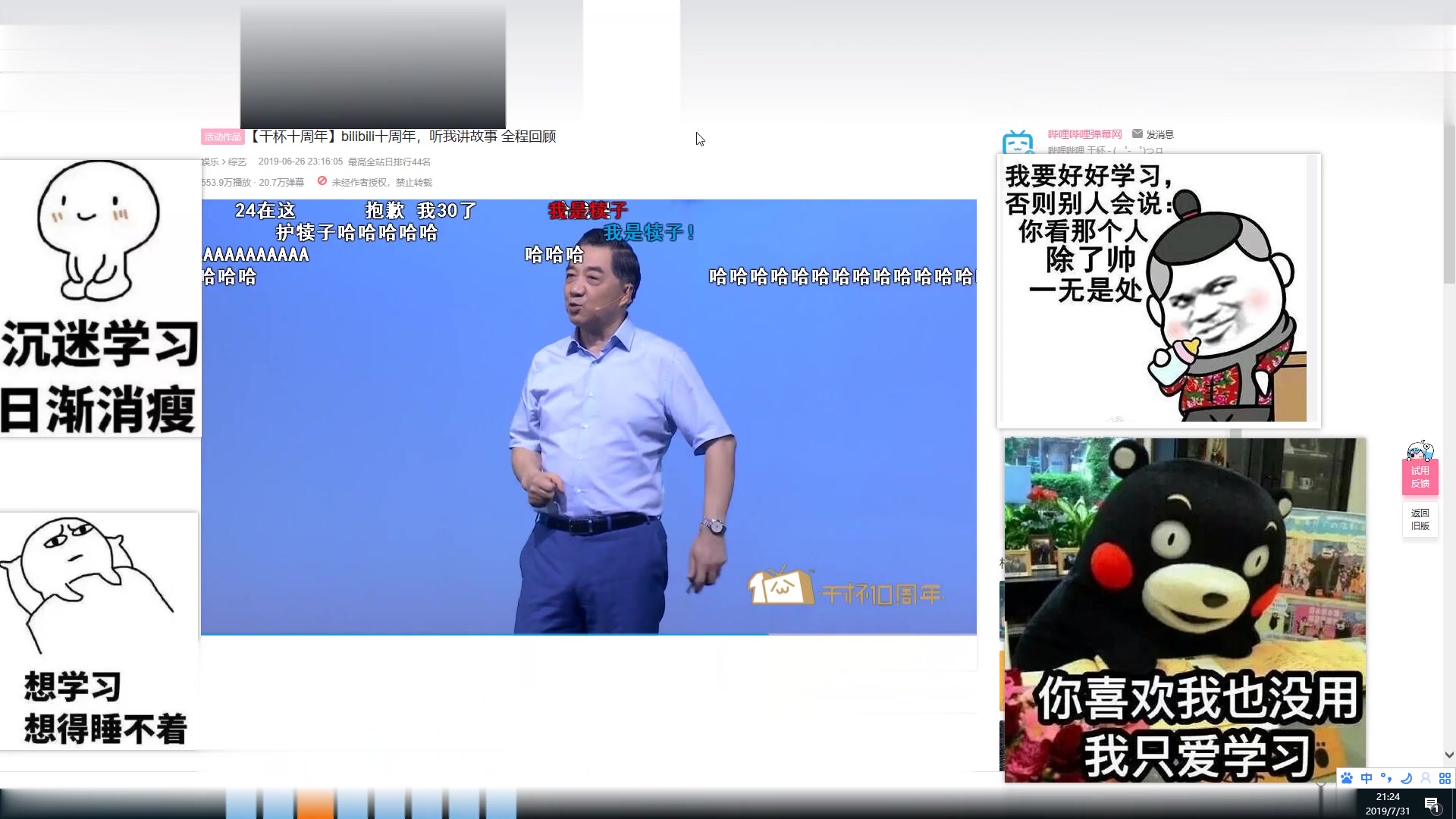Expand the breadcrumb arrow between 娱乐 and 综艺
Screen dimensions: 1456x819
tap(223, 162)
